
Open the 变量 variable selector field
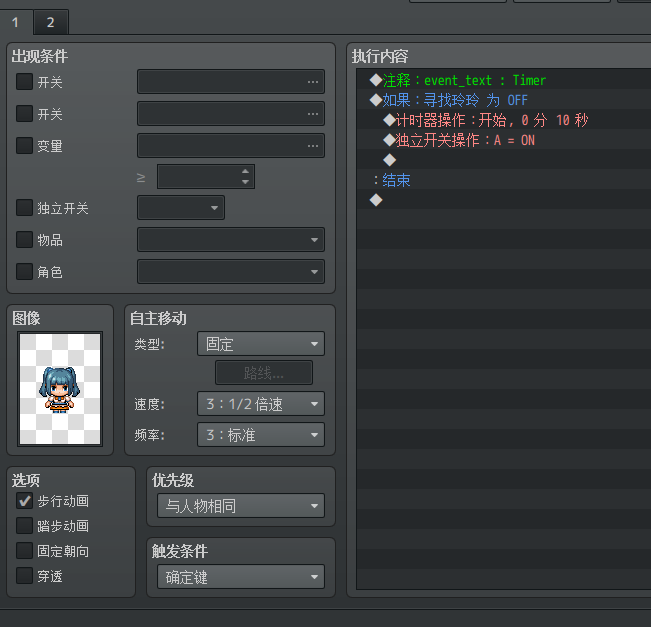(x=231, y=145)
